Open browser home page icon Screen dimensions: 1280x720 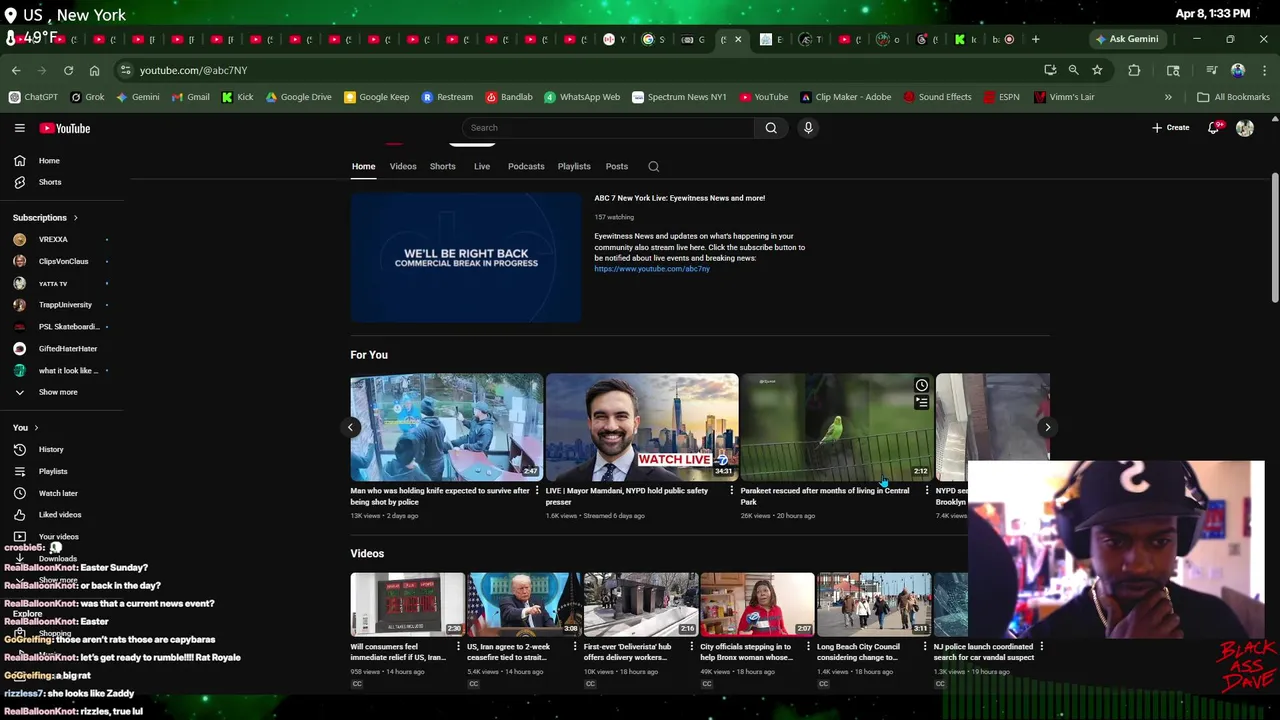click(x=94, y=70)
